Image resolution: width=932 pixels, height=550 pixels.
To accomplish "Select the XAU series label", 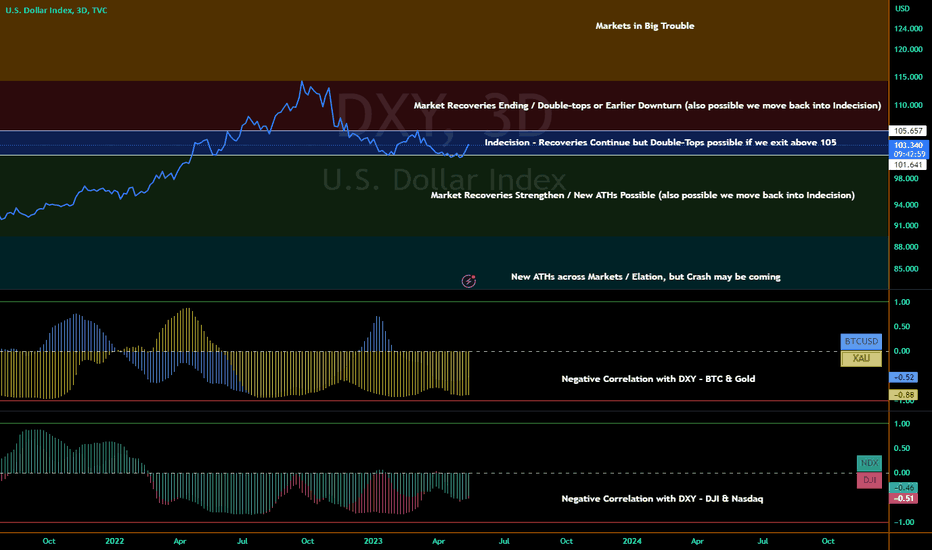I will point(861,359).
